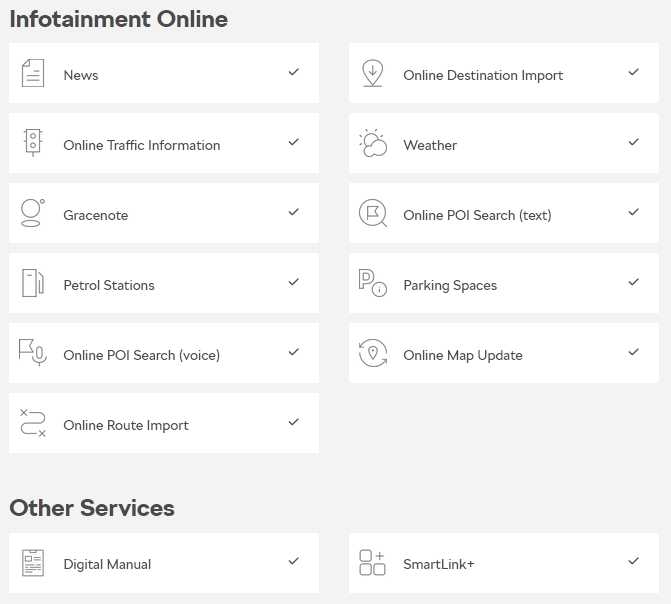Select the Online POI Search (text) label
Screen dimensions: 671x604
pyautogui.click(x=477, y=215)
